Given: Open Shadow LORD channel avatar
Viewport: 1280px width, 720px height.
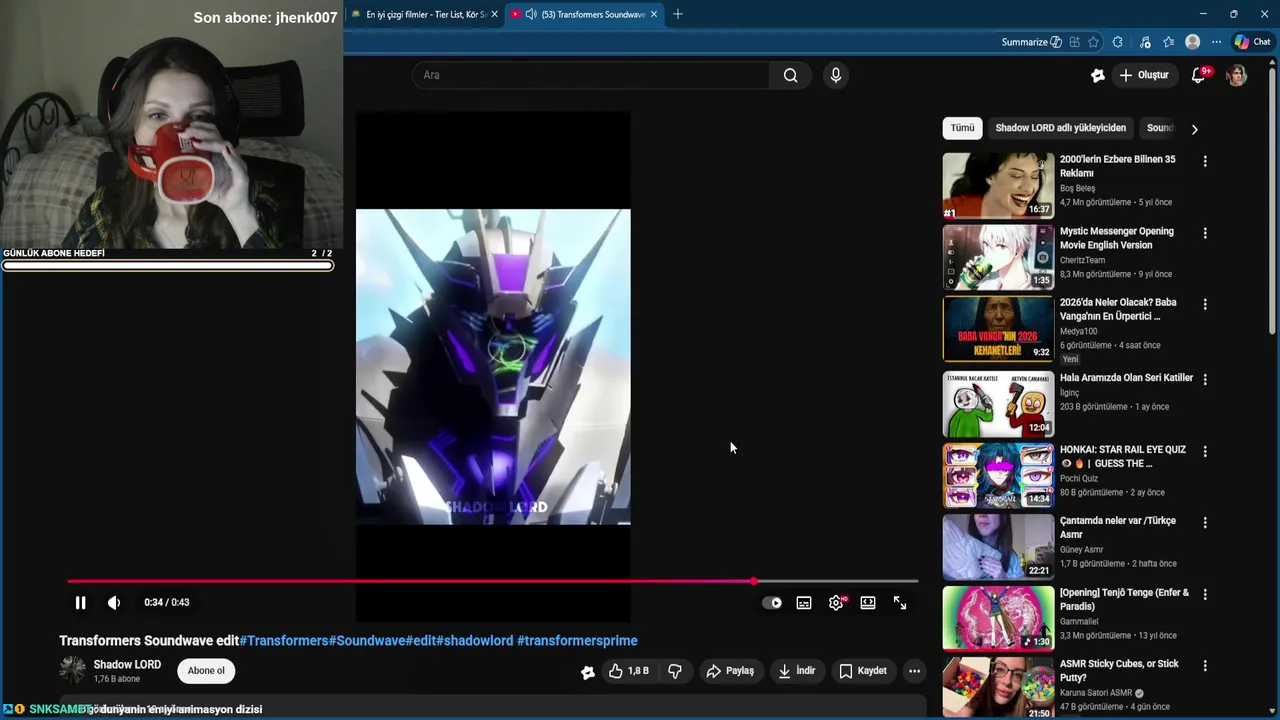Looking at the screenshot, I should [72, 671].
